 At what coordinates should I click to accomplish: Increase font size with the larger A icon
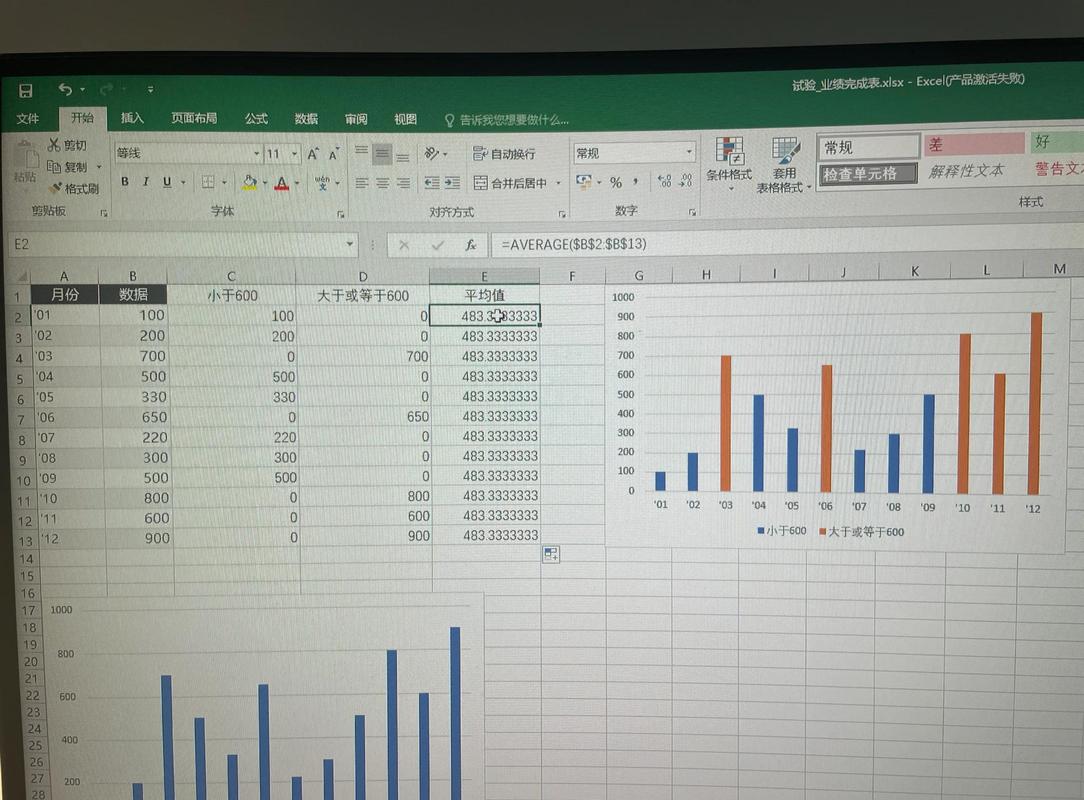coord(313,154)
